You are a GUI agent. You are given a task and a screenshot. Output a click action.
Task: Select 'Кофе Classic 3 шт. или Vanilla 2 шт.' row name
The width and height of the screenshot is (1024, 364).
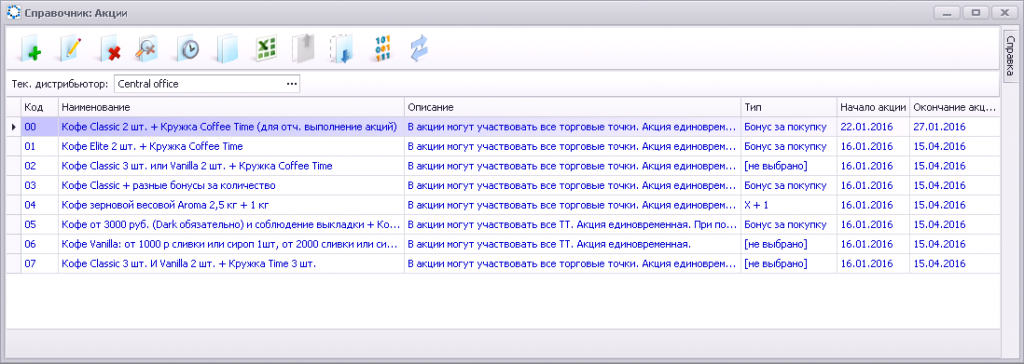[x=231, y=166]
